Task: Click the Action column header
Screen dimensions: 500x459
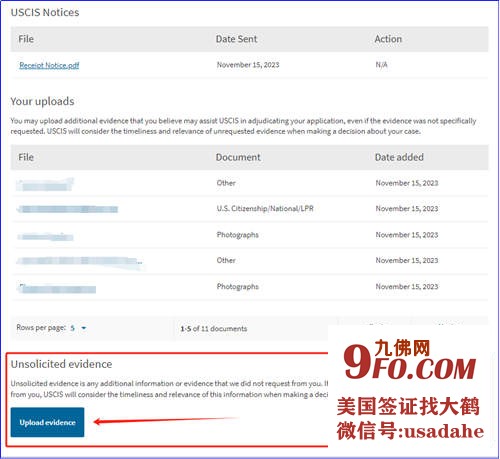Action: coord(388,39)
